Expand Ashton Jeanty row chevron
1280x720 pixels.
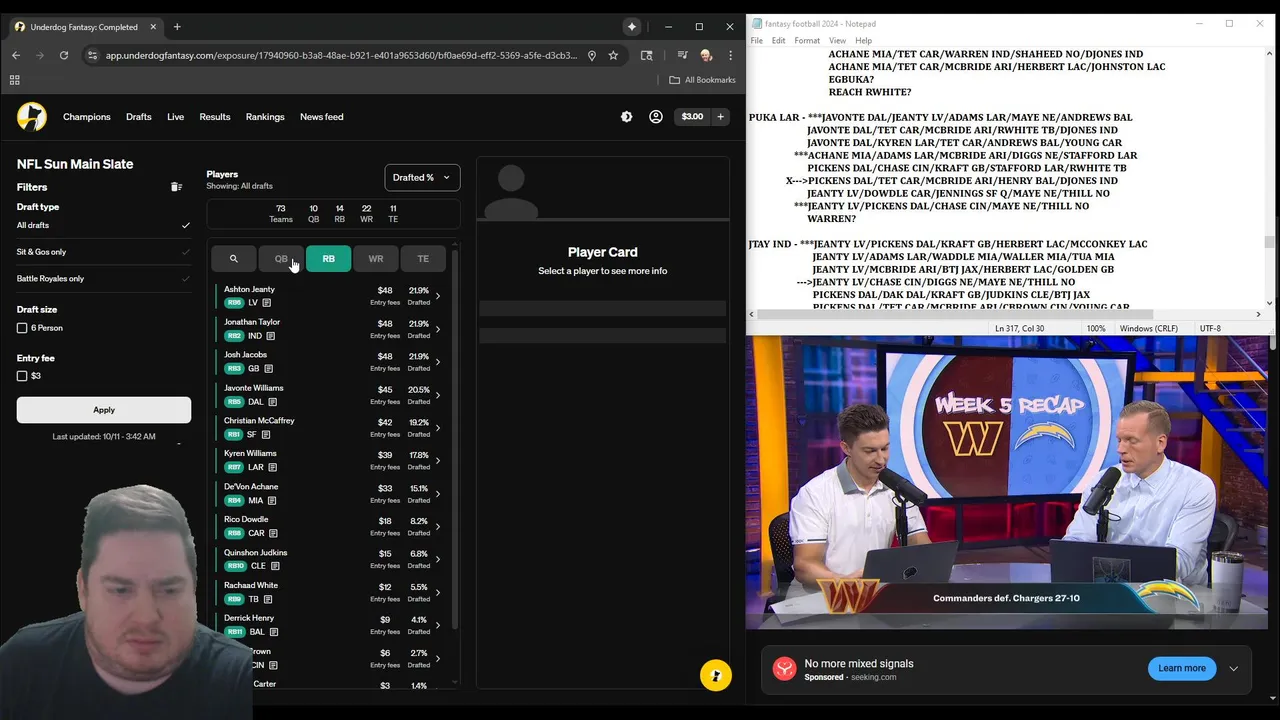point(437,296)
